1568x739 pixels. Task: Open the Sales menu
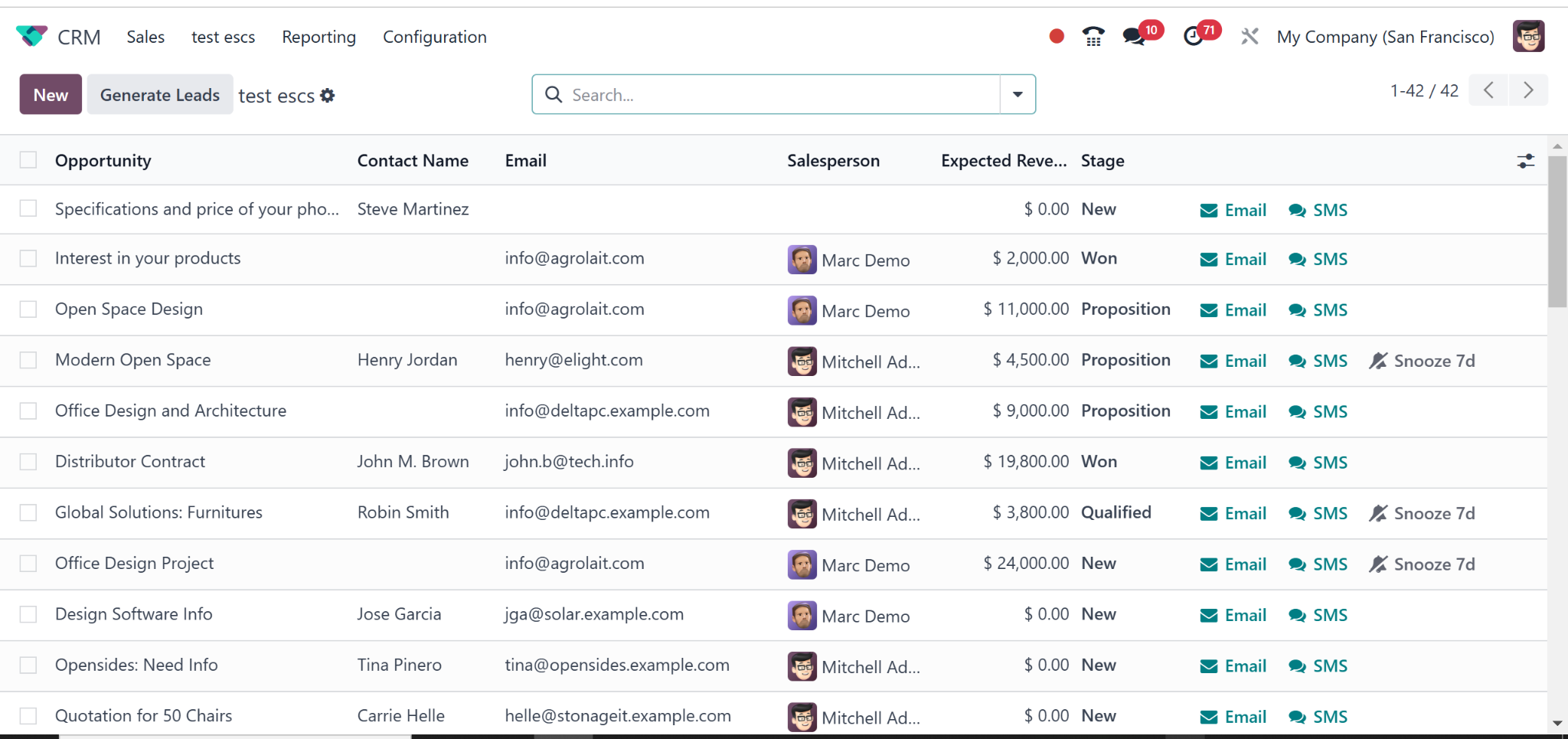click(145, 37)
